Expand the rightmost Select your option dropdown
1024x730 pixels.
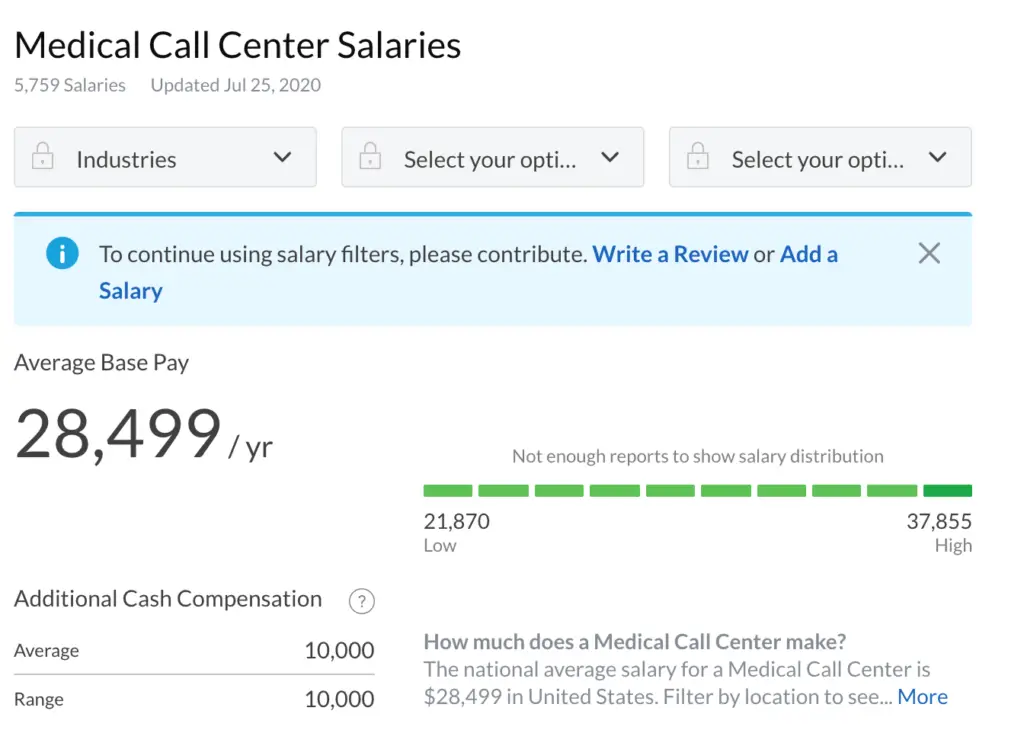tap(938, 157)
